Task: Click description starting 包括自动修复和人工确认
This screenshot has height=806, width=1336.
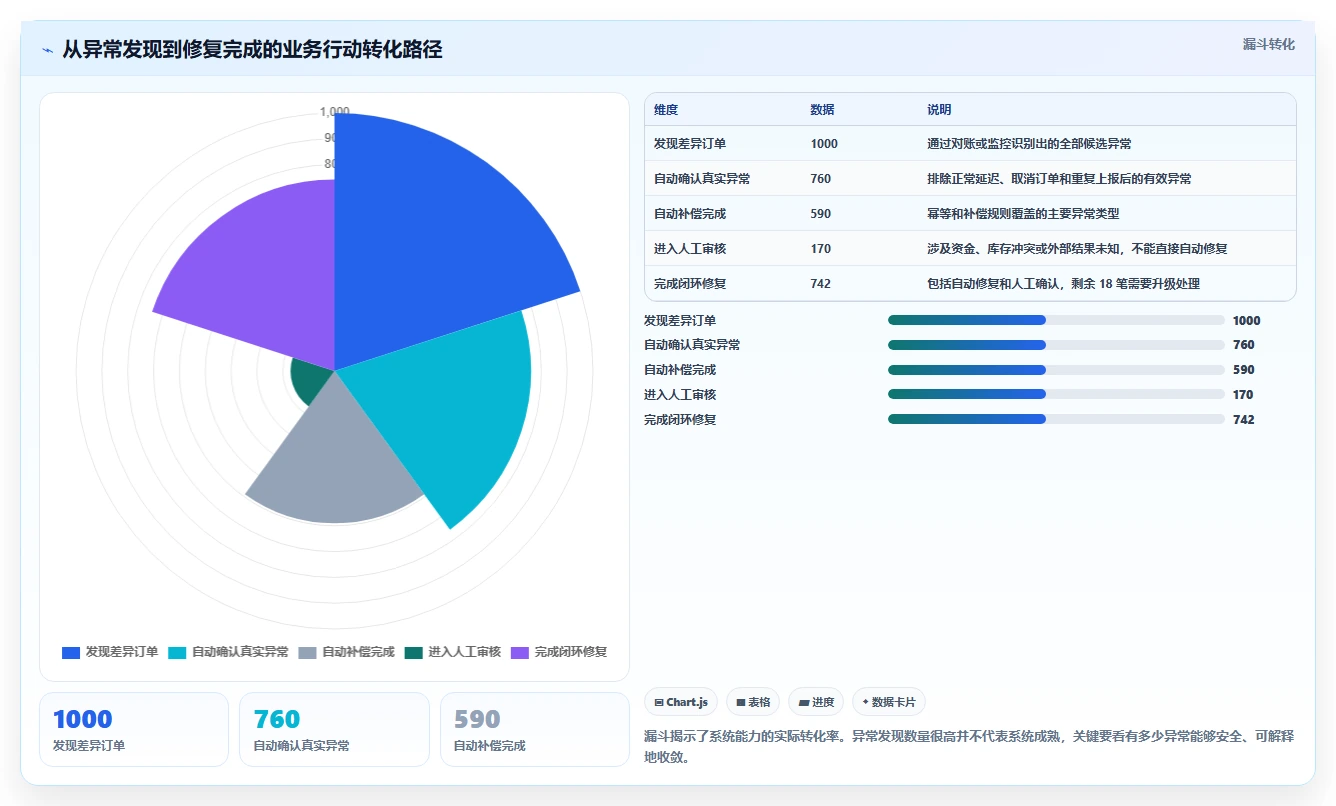Action: [1063, 284]
